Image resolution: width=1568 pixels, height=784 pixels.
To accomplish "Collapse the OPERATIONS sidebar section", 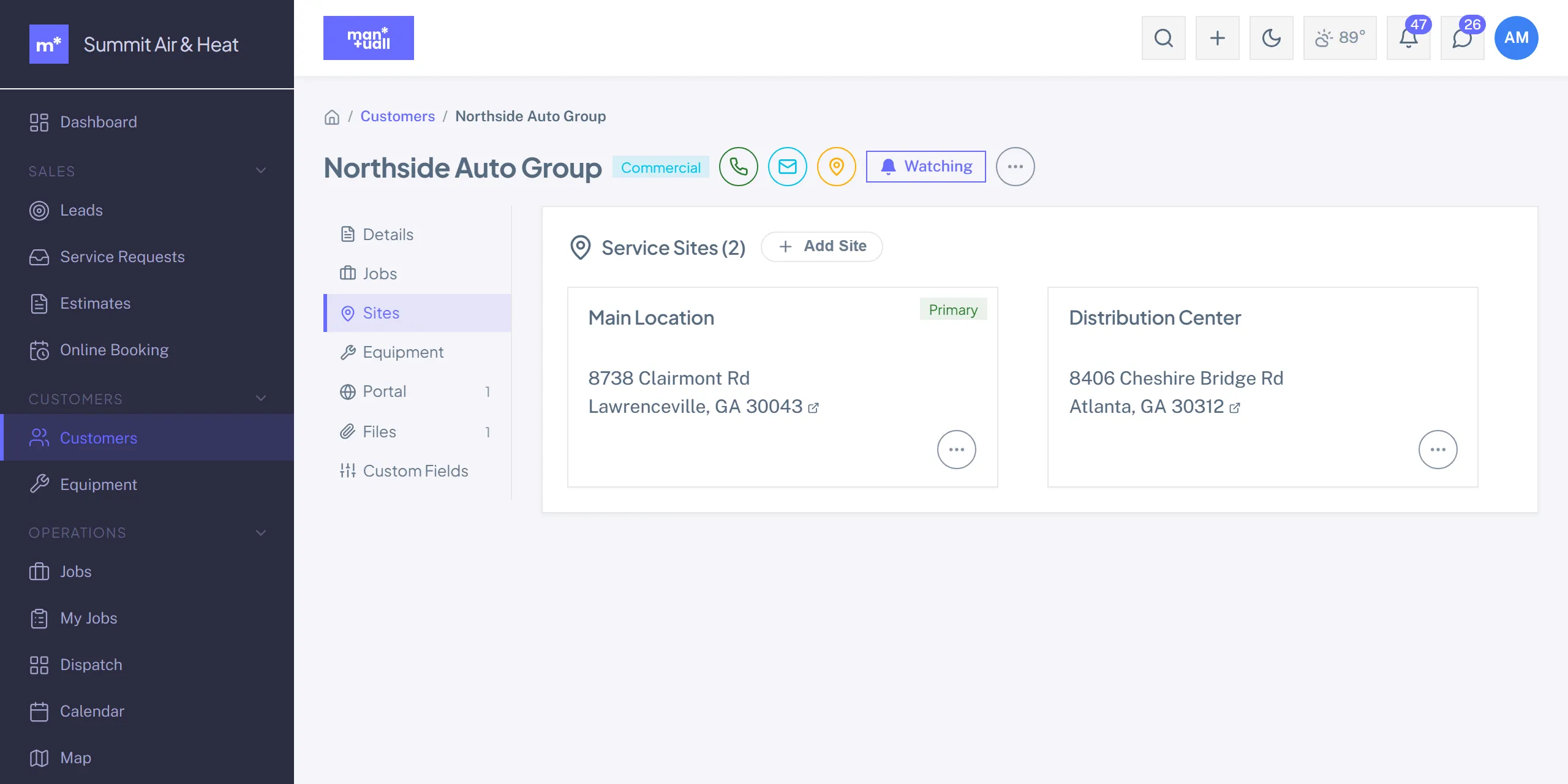I will point(261,533).
